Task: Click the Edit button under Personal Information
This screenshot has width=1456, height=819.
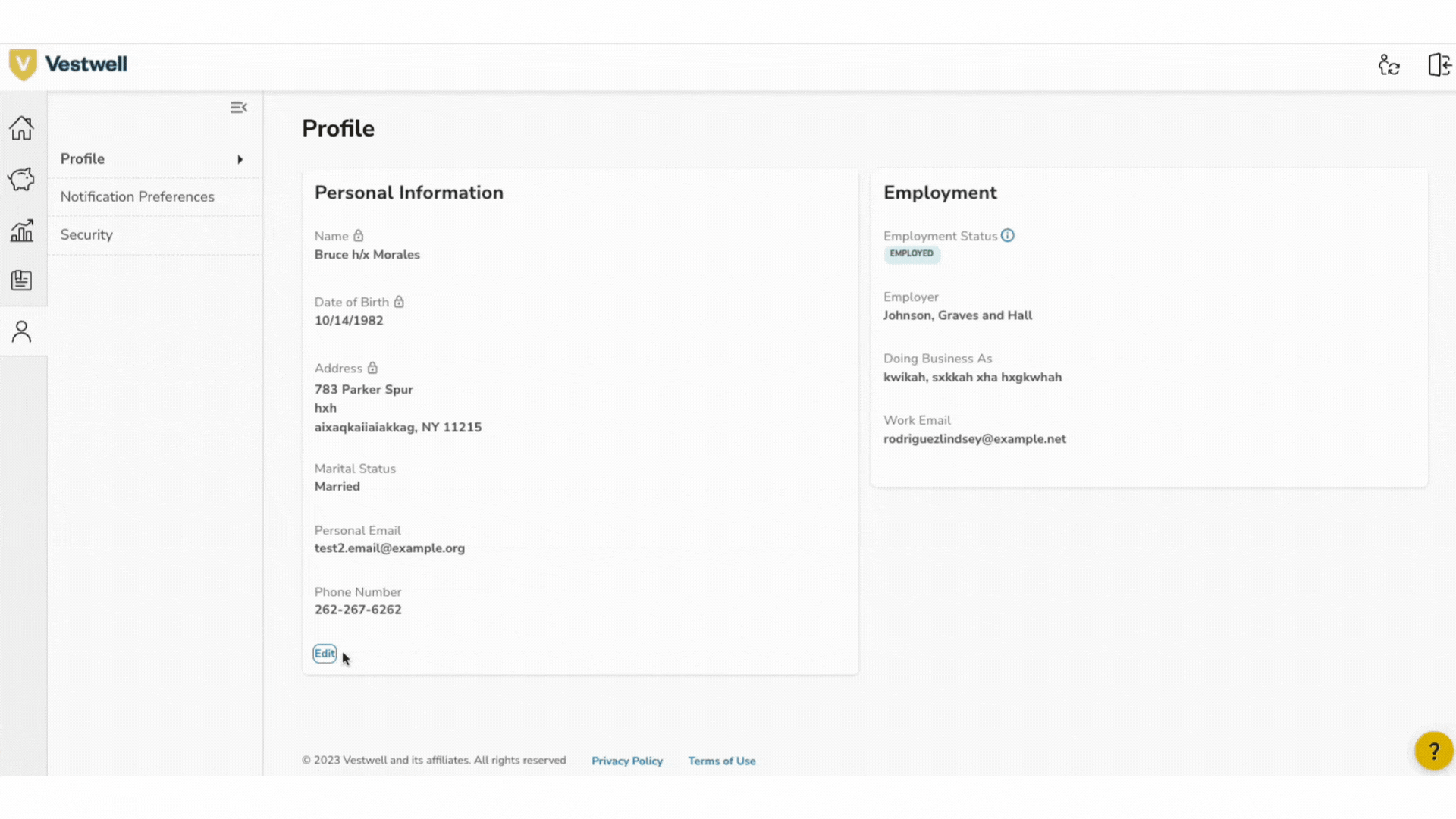Action: pos(325,654)
